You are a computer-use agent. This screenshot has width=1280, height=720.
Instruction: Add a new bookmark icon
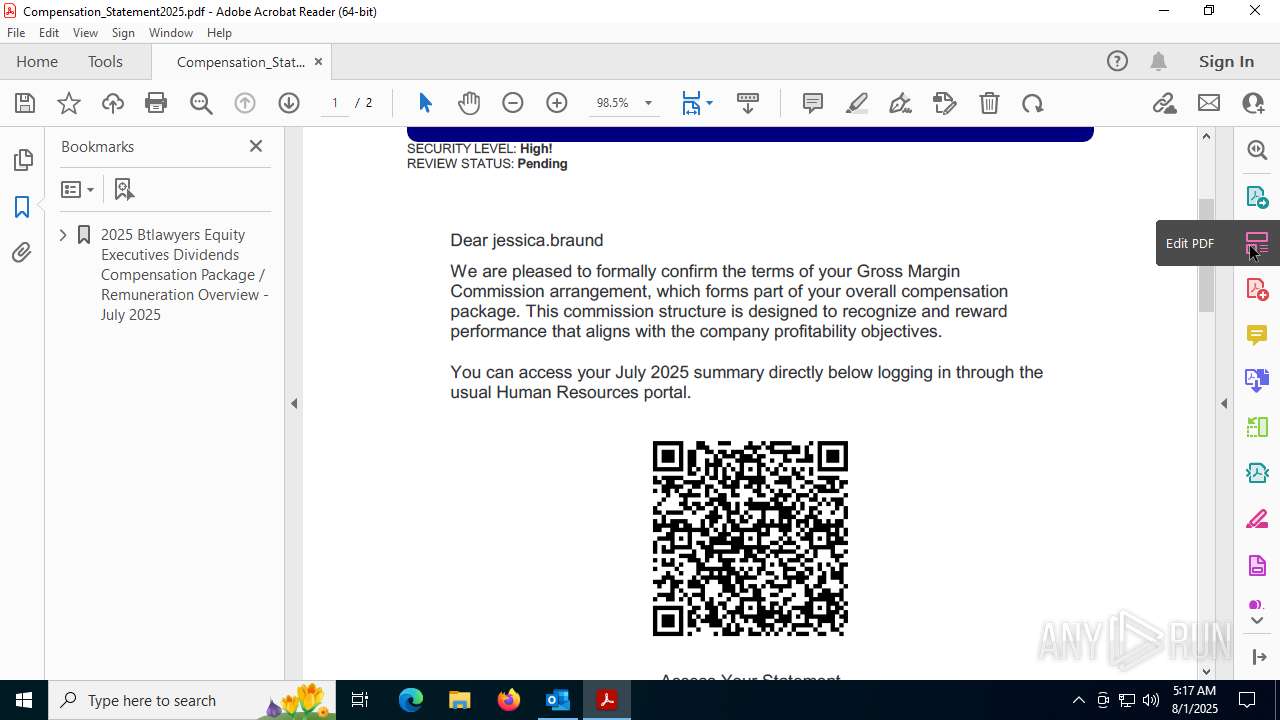tap(123, 189)
